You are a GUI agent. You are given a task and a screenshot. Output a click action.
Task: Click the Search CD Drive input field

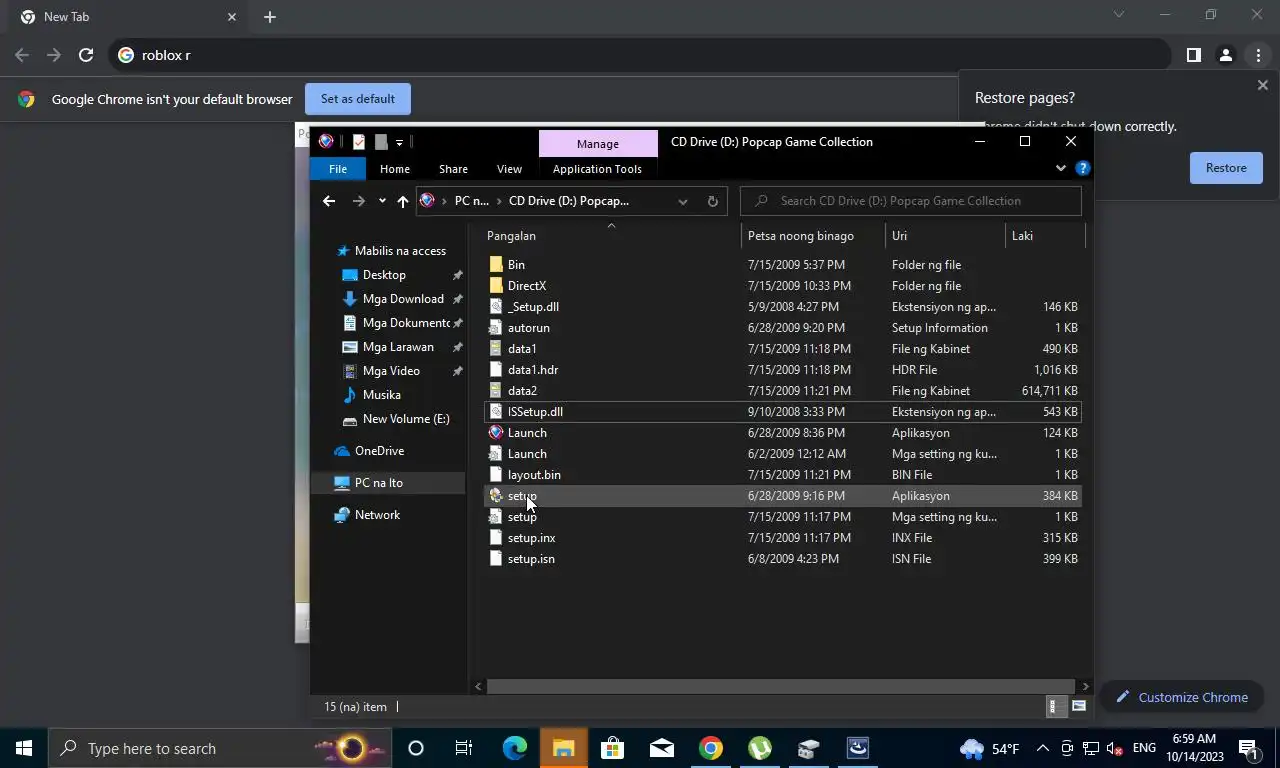[910, 201]
